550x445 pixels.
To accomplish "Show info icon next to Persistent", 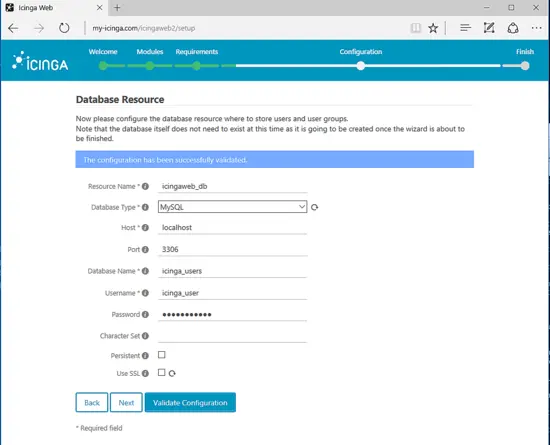I will click(145, 356).
